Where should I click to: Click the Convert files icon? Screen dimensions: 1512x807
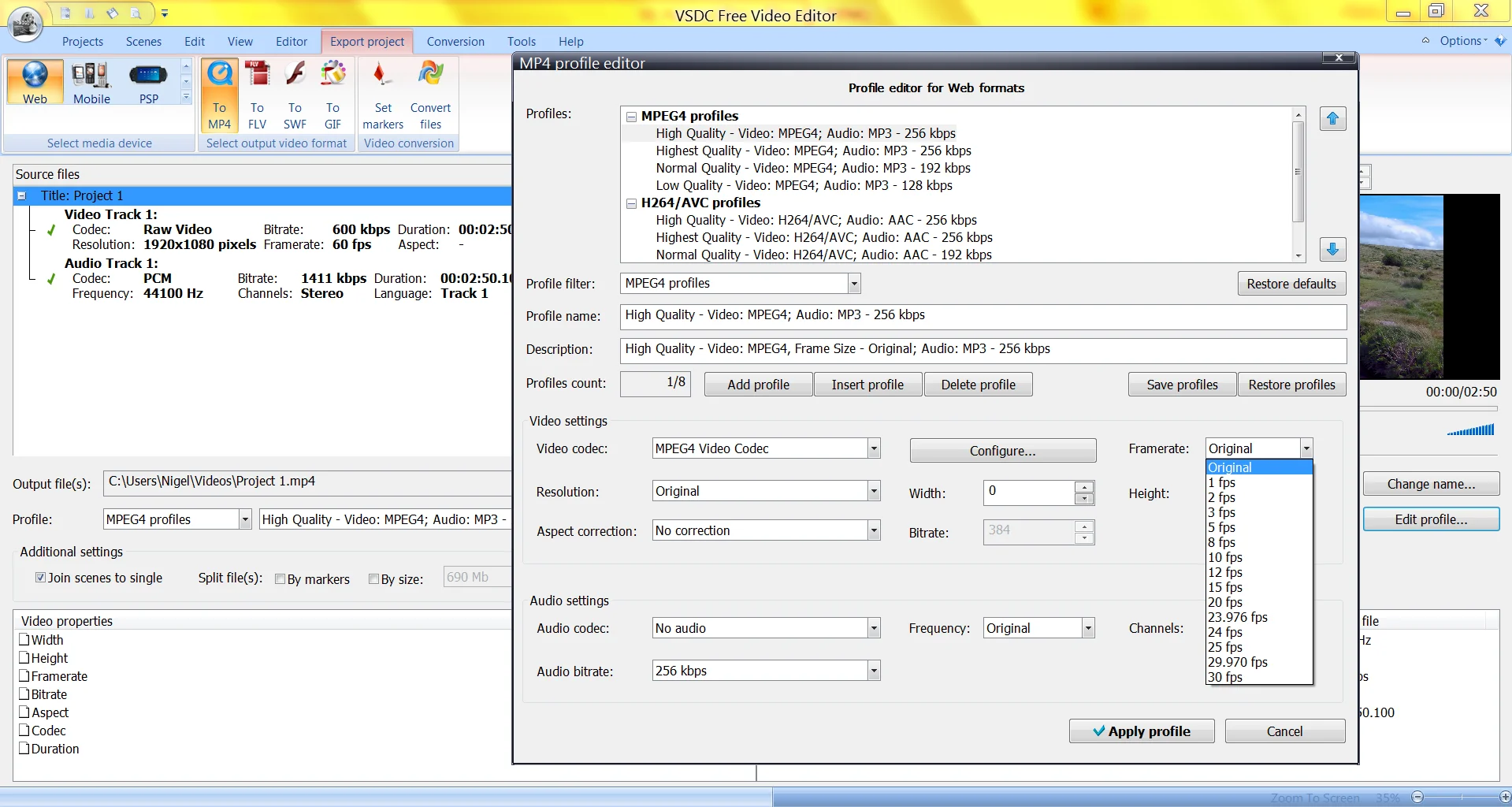point(430,95)
